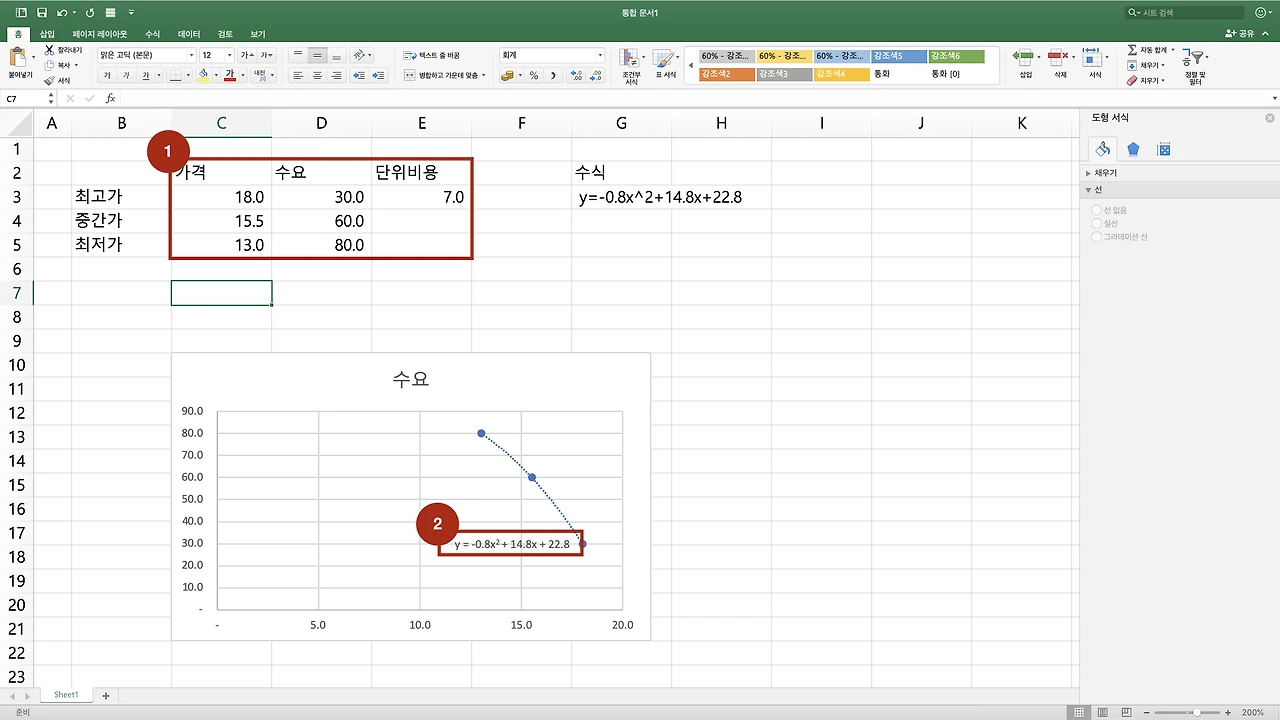The height and width of the screenshot is (720, 1280).
Task: Click the Cut (잘라내기) scissors icon
Action: tap(50, 49)
